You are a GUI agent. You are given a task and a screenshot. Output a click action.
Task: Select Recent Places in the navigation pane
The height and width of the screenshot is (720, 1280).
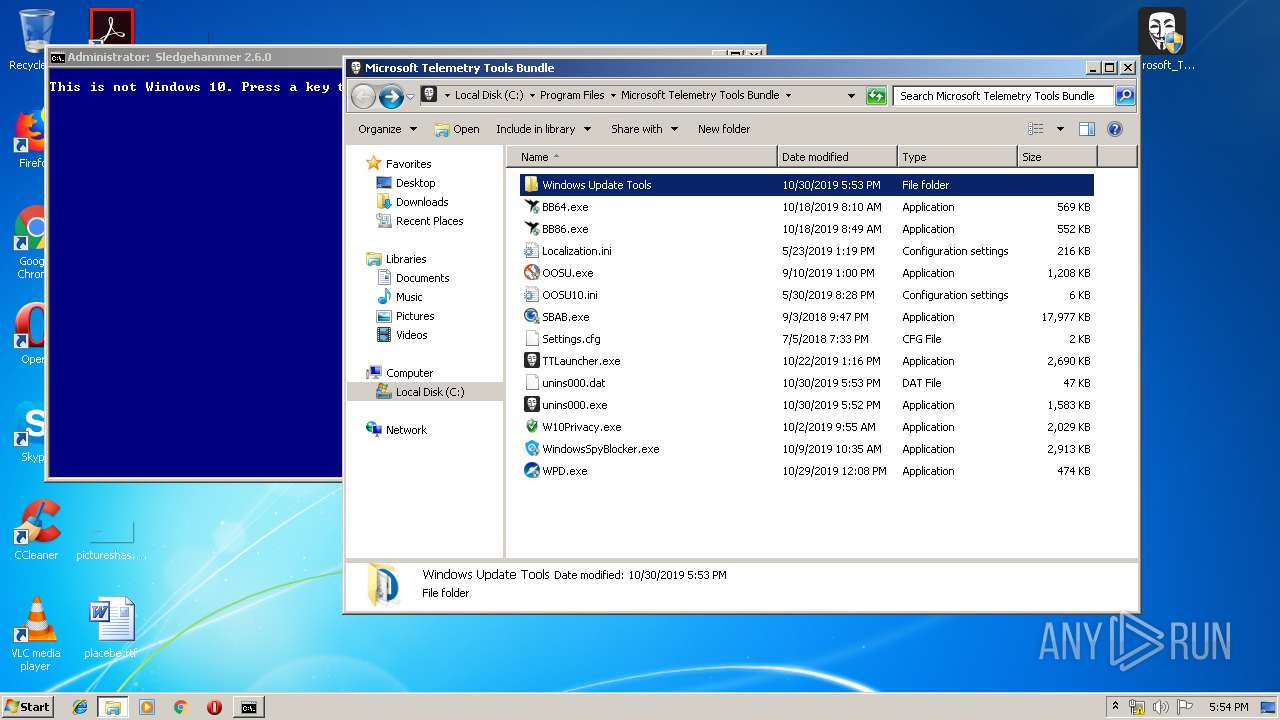[429, 221]
